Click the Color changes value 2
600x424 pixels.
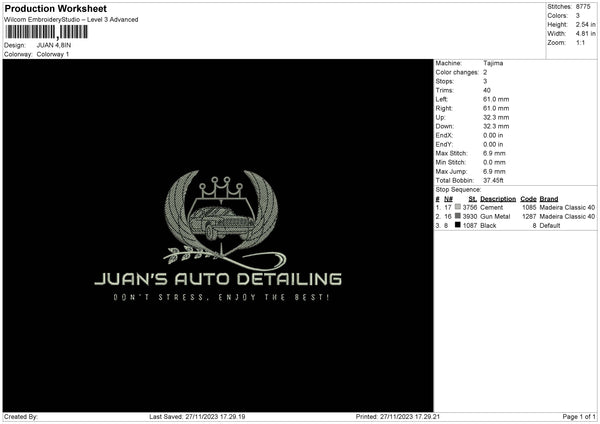485,72
